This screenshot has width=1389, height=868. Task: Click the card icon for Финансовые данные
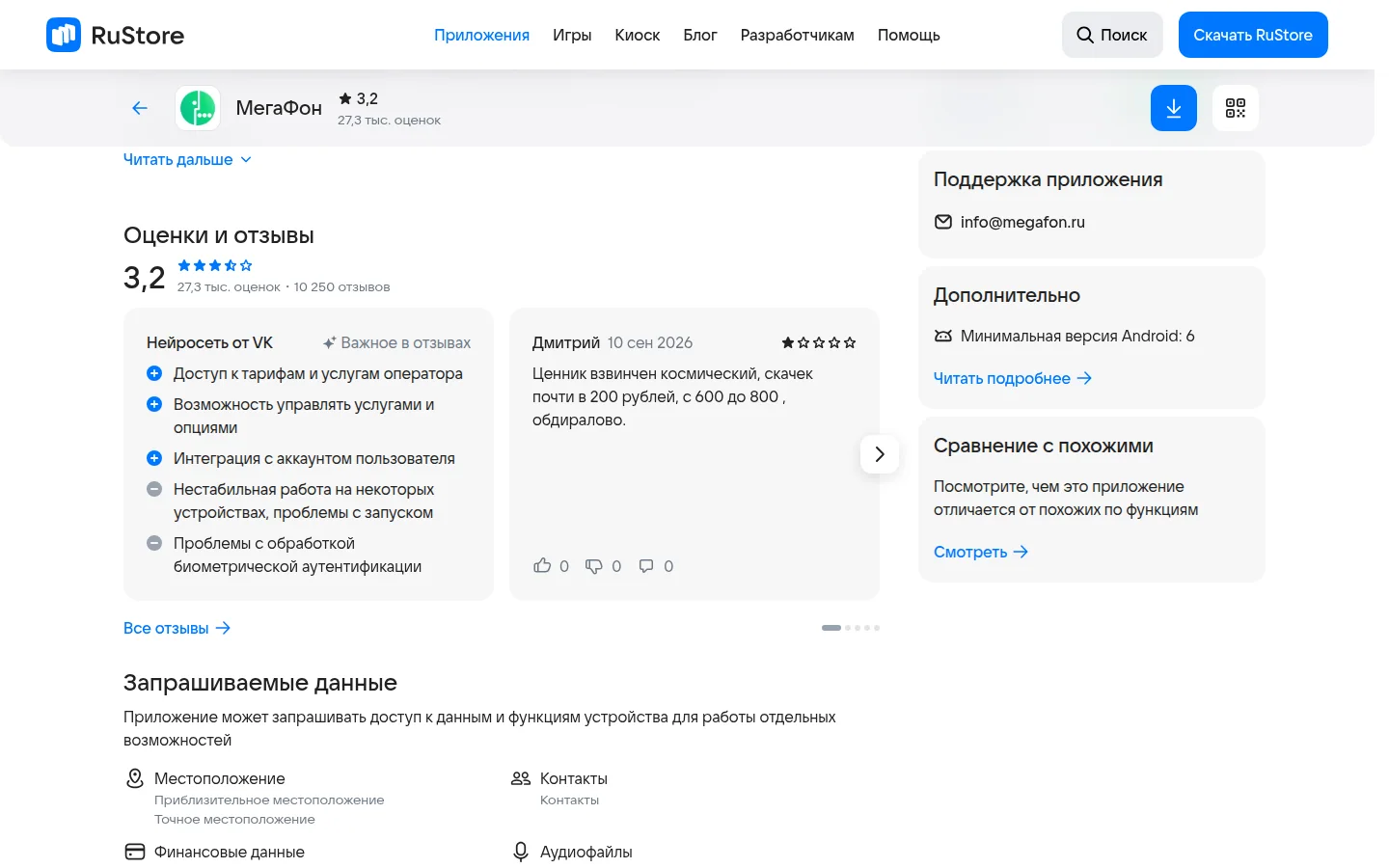(x=135, y=852)
